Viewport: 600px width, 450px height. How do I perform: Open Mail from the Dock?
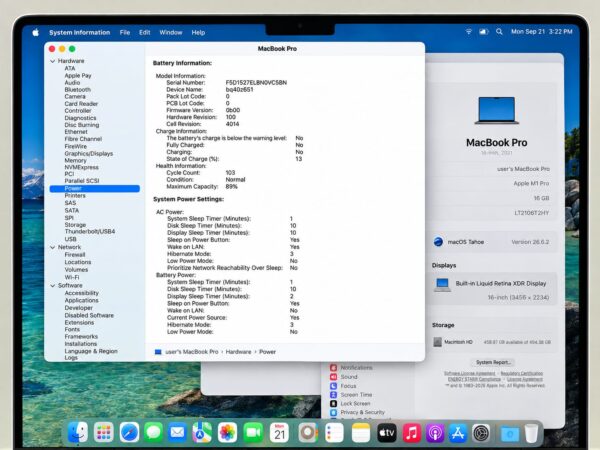pyautogui.click(x=177, y=433)
